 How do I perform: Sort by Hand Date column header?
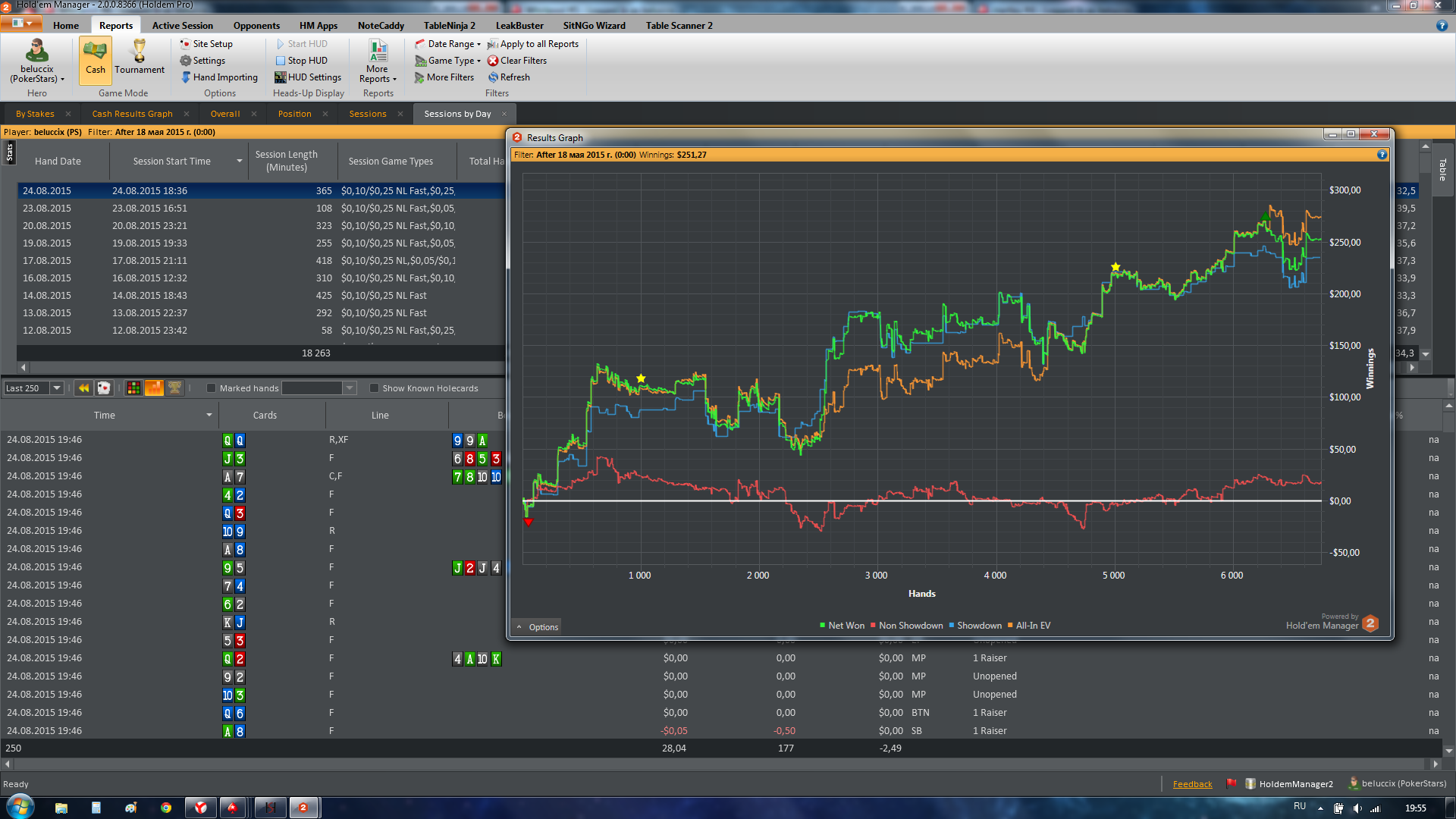point(58,162)
